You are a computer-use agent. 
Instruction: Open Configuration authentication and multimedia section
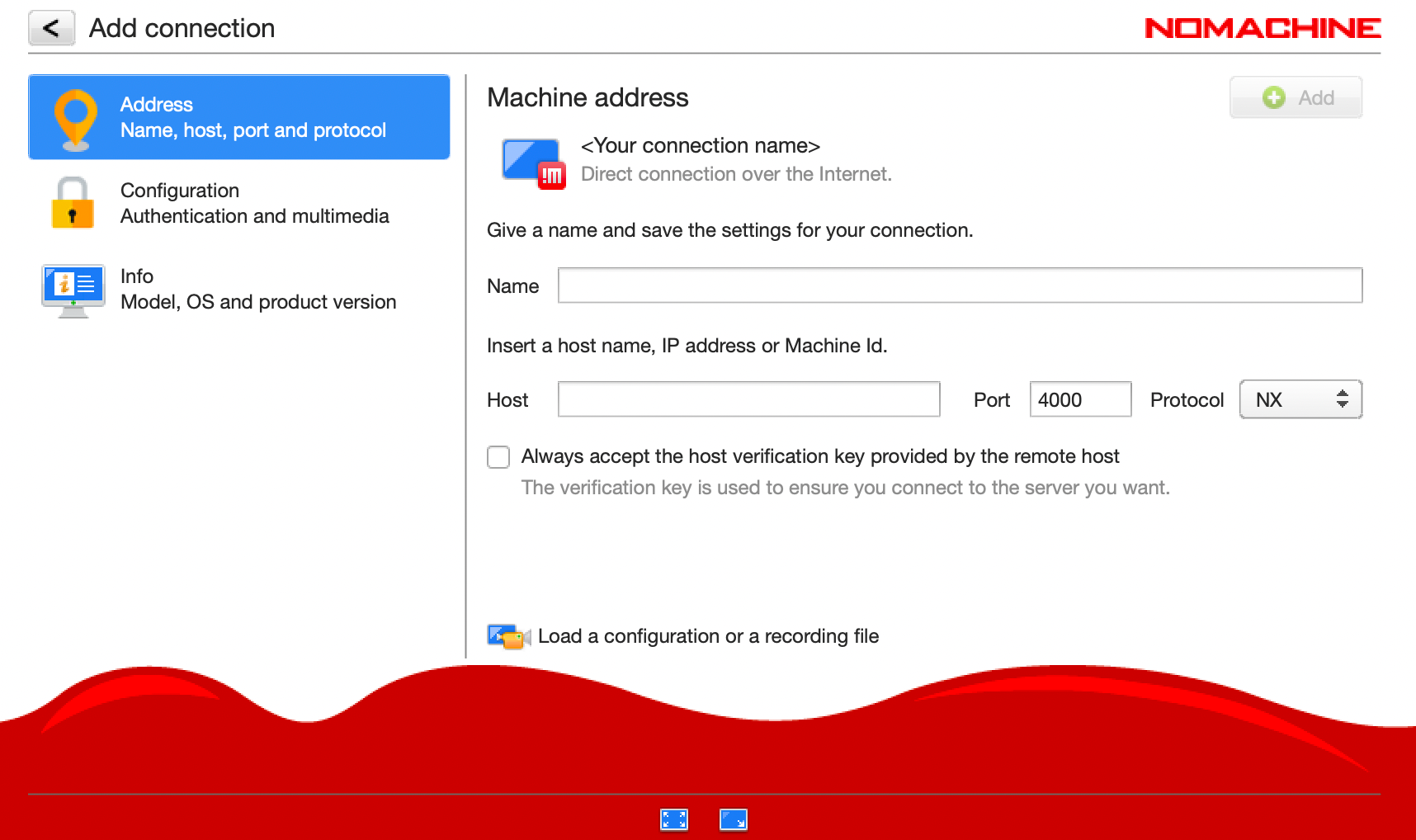[254, 203]
